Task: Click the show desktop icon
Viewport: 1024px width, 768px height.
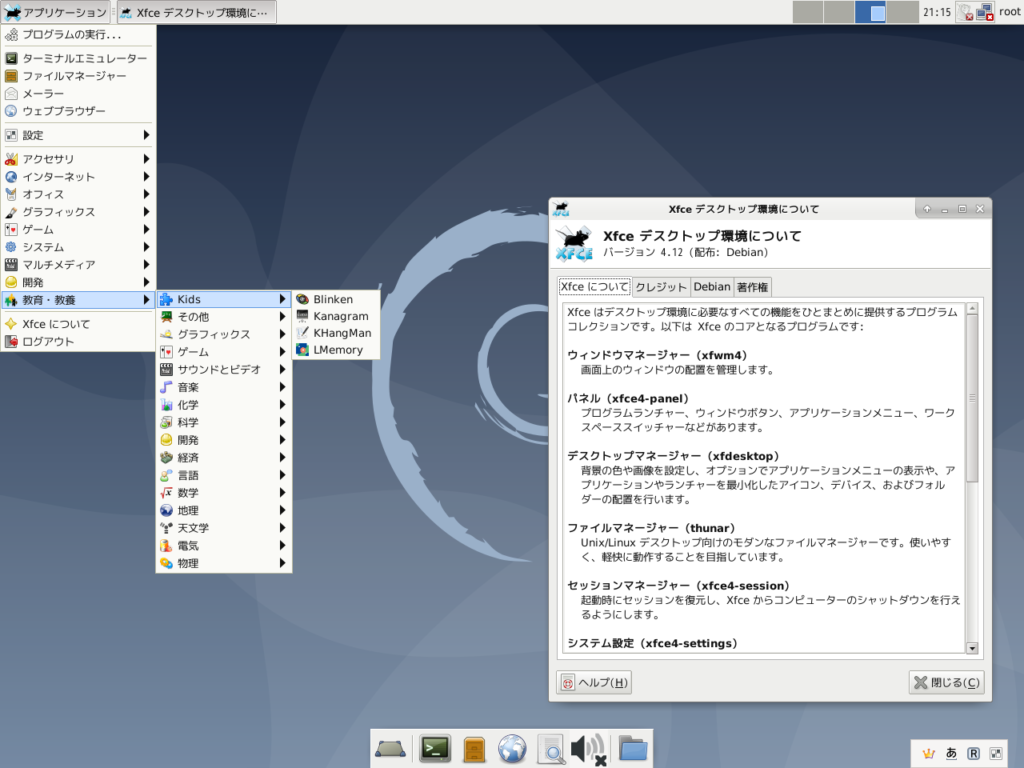Action: pyautogui.click(x=390, y=748)
